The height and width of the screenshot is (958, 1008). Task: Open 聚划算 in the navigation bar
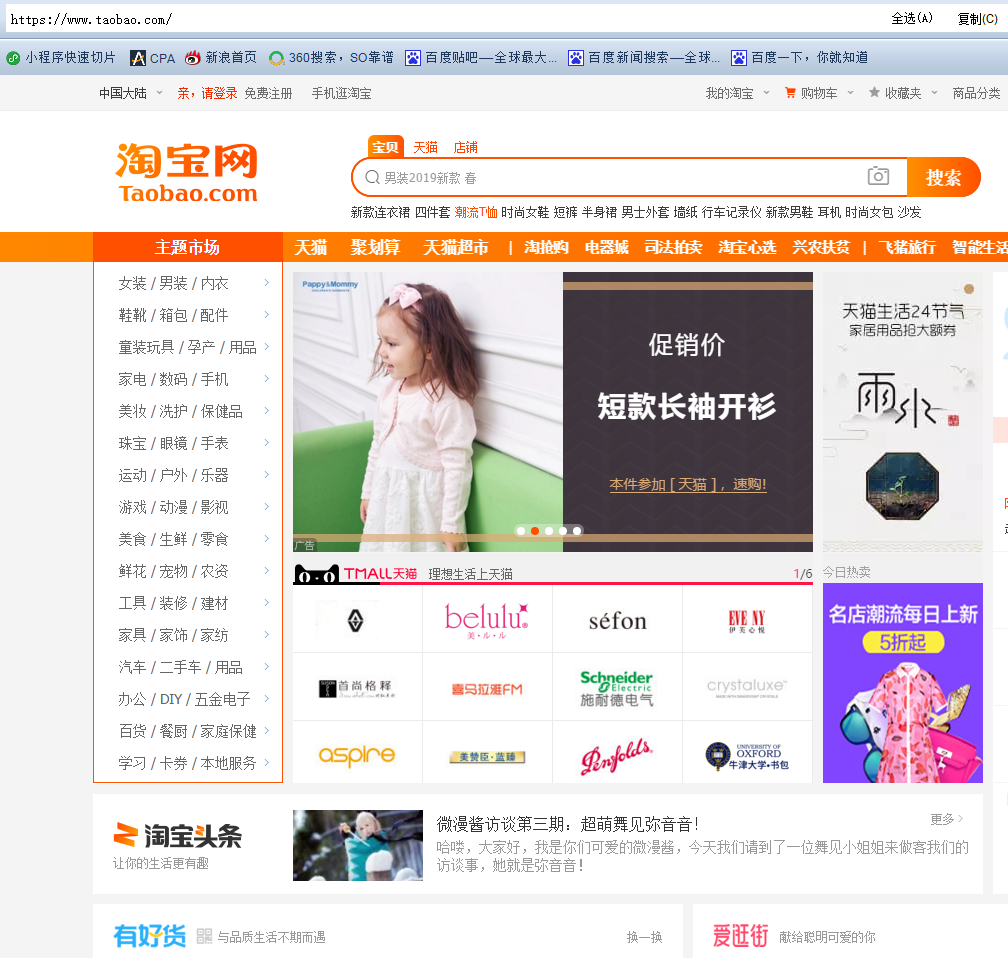tap(375, 247)
